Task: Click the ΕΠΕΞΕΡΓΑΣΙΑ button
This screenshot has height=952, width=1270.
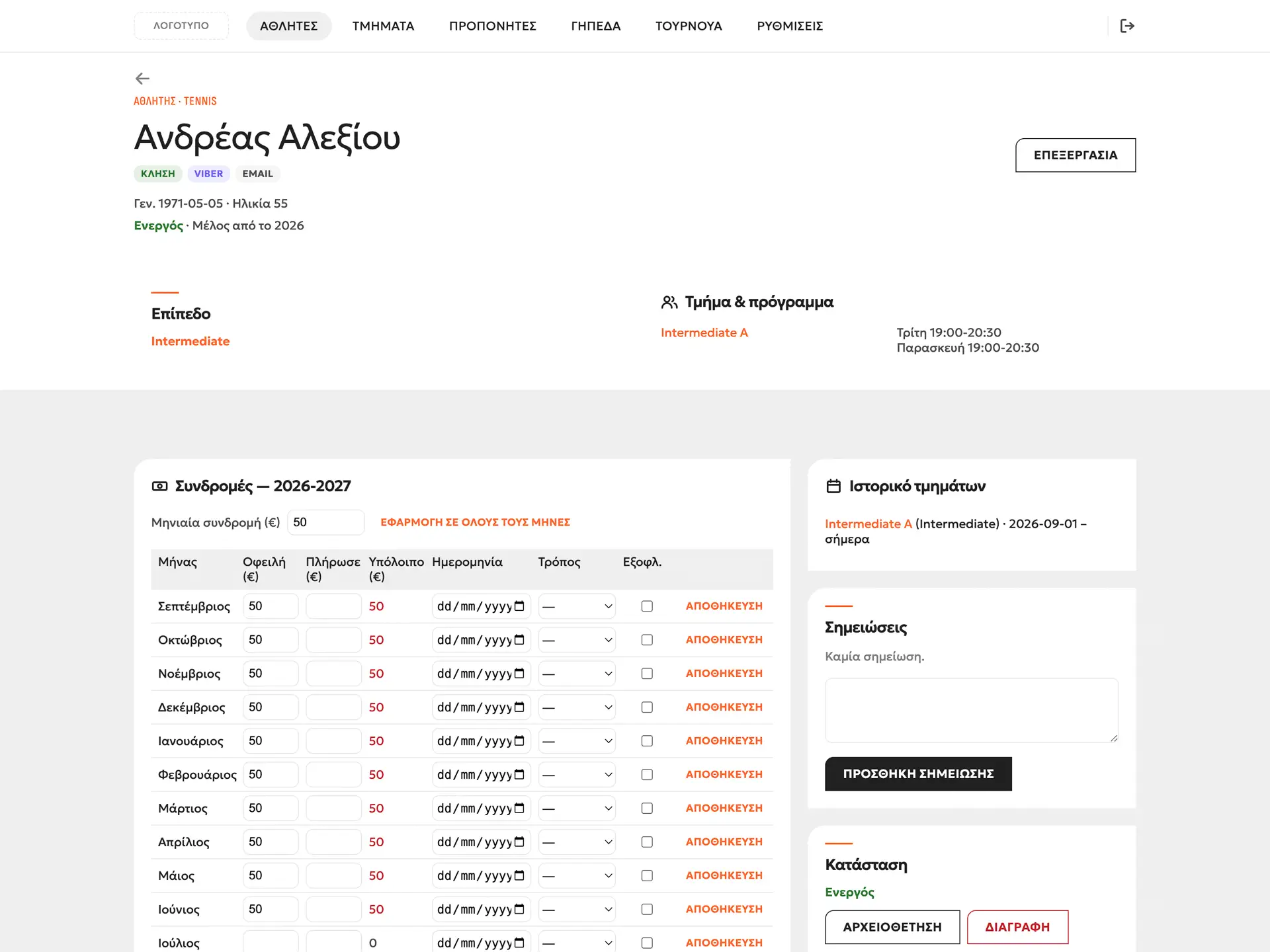Action: [1076, 155]
